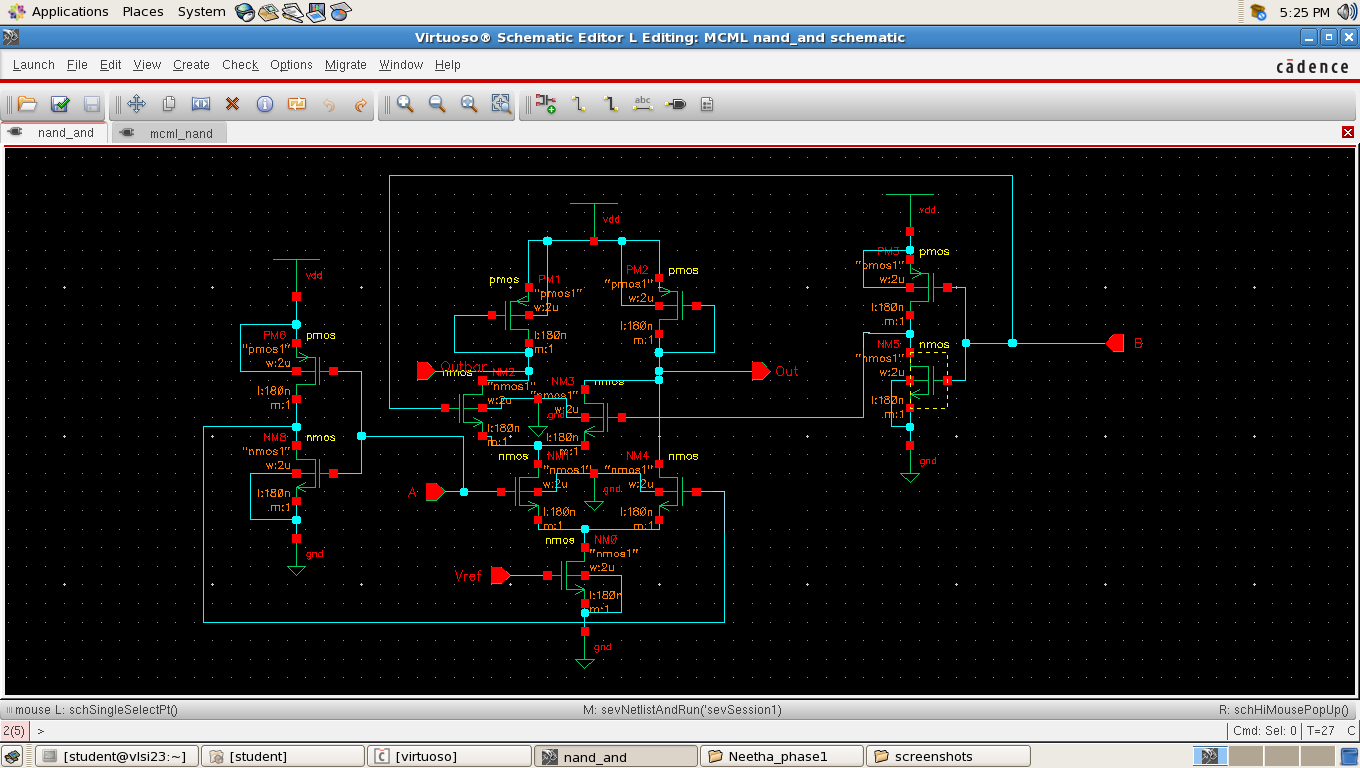Run Check and Save on the schematic

60,103
